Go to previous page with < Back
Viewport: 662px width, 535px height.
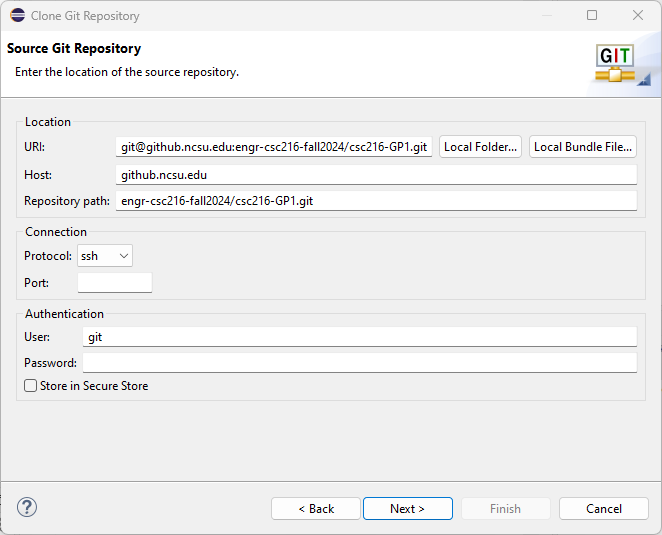[x=316, y=508]
